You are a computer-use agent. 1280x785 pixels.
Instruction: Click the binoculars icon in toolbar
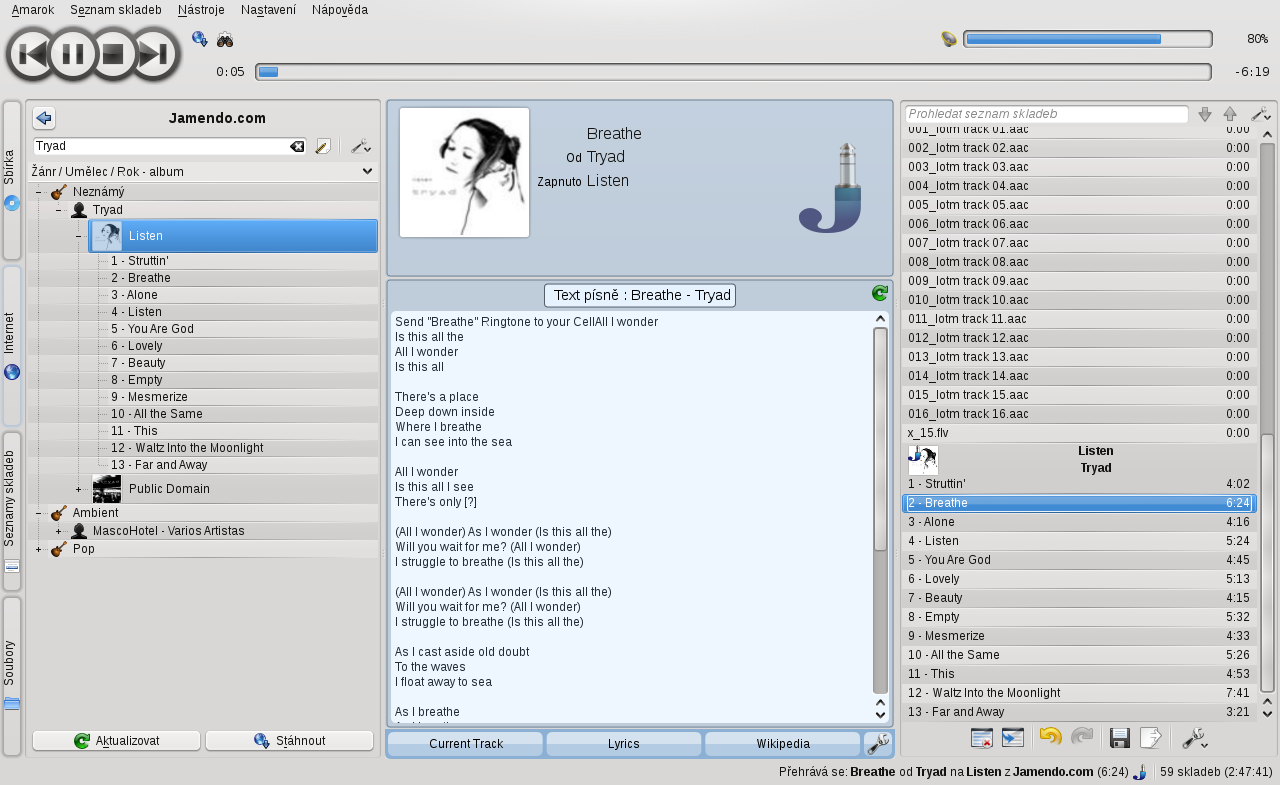(225, 40)
